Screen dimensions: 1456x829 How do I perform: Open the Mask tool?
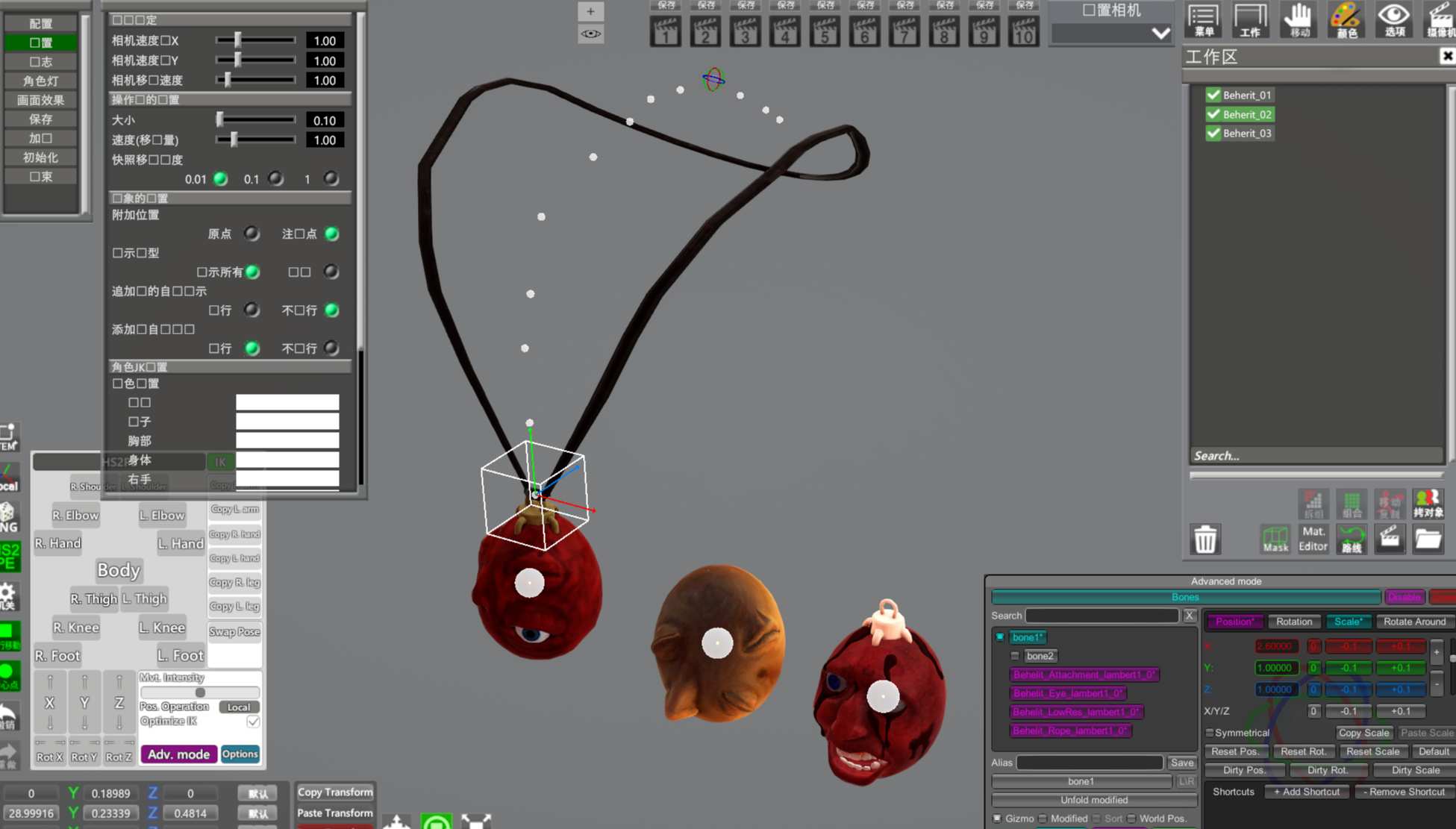(x=1275, y=539)
